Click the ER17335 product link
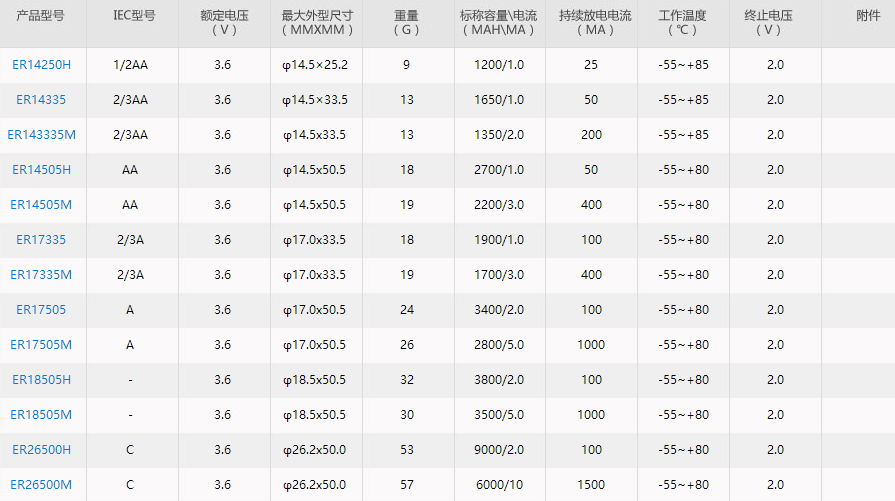The image size is (895, 501). [x=42, y=240]
